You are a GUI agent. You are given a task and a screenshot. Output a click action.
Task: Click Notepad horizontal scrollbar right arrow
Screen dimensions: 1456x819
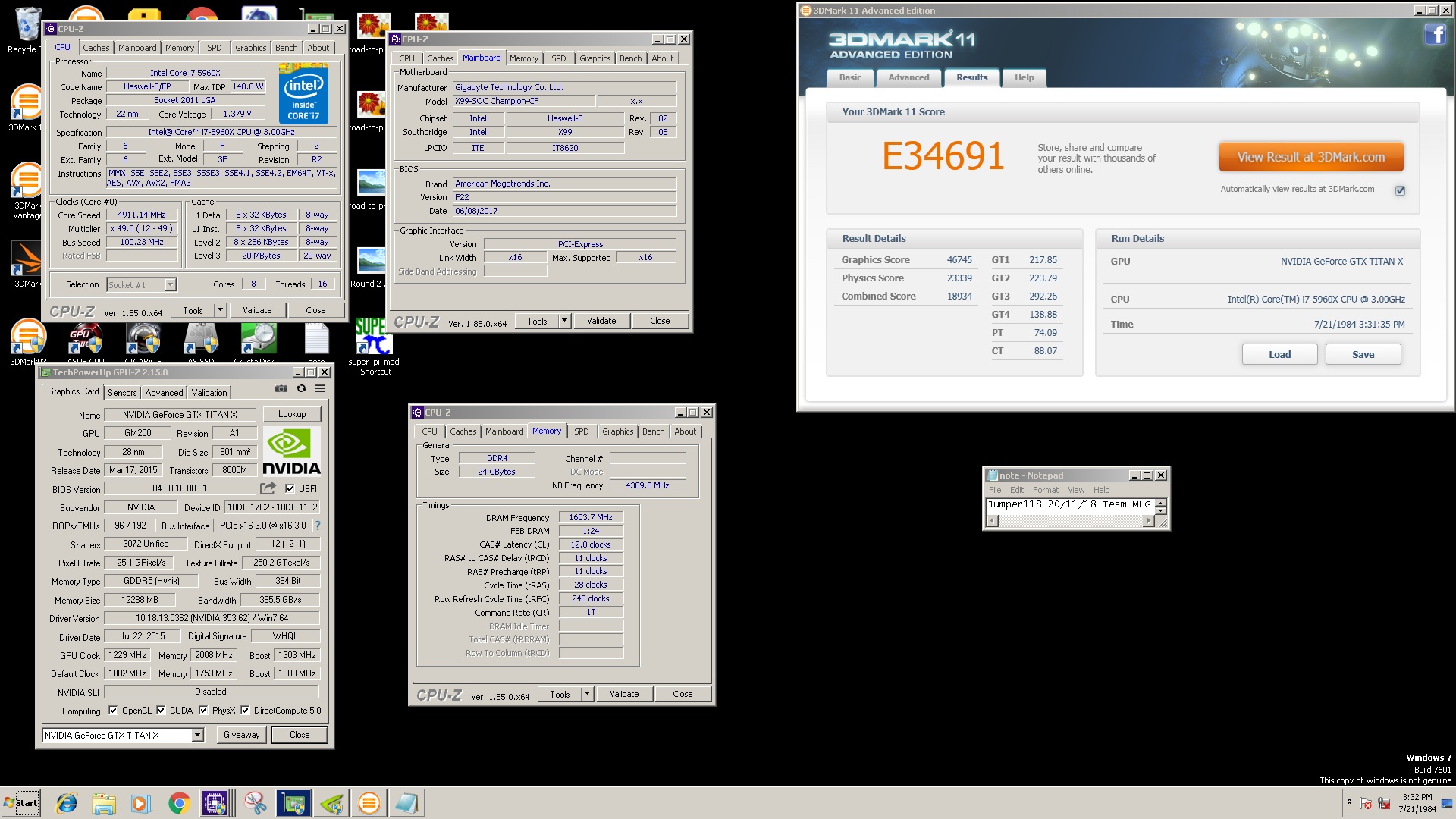(1148, 521)
